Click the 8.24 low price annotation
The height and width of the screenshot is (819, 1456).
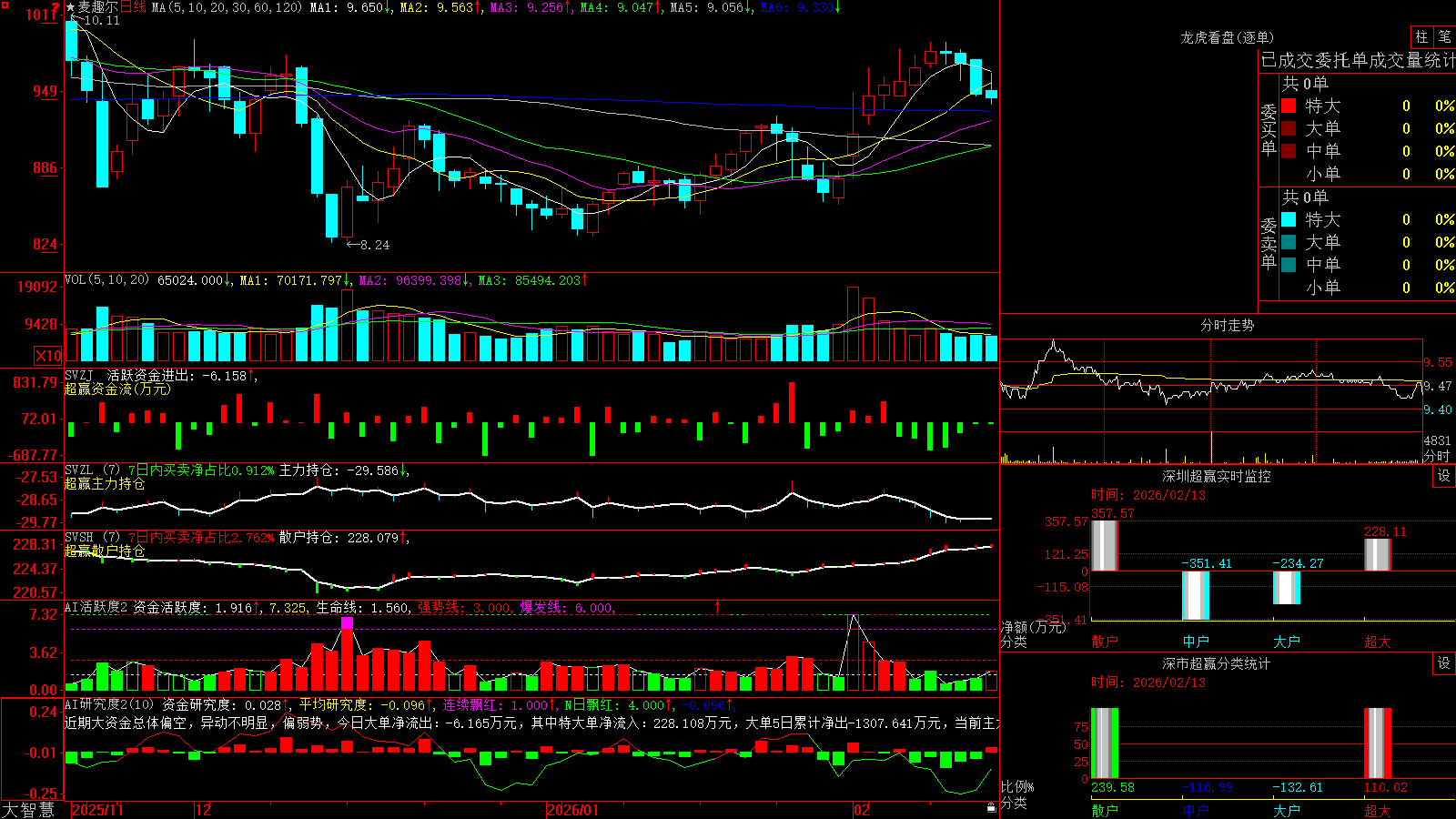[368, 245]
